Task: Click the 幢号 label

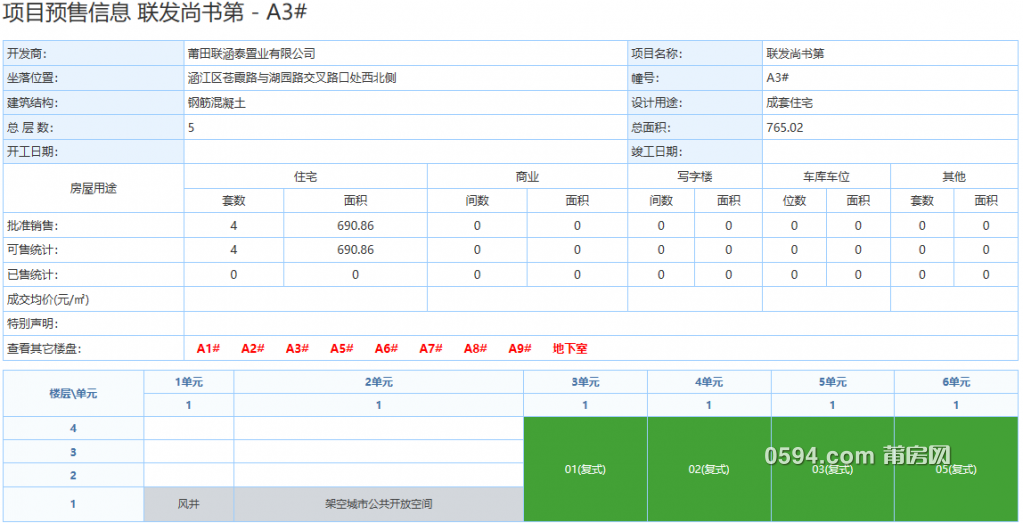Action: pyautogui.click(x=645, y=78)
